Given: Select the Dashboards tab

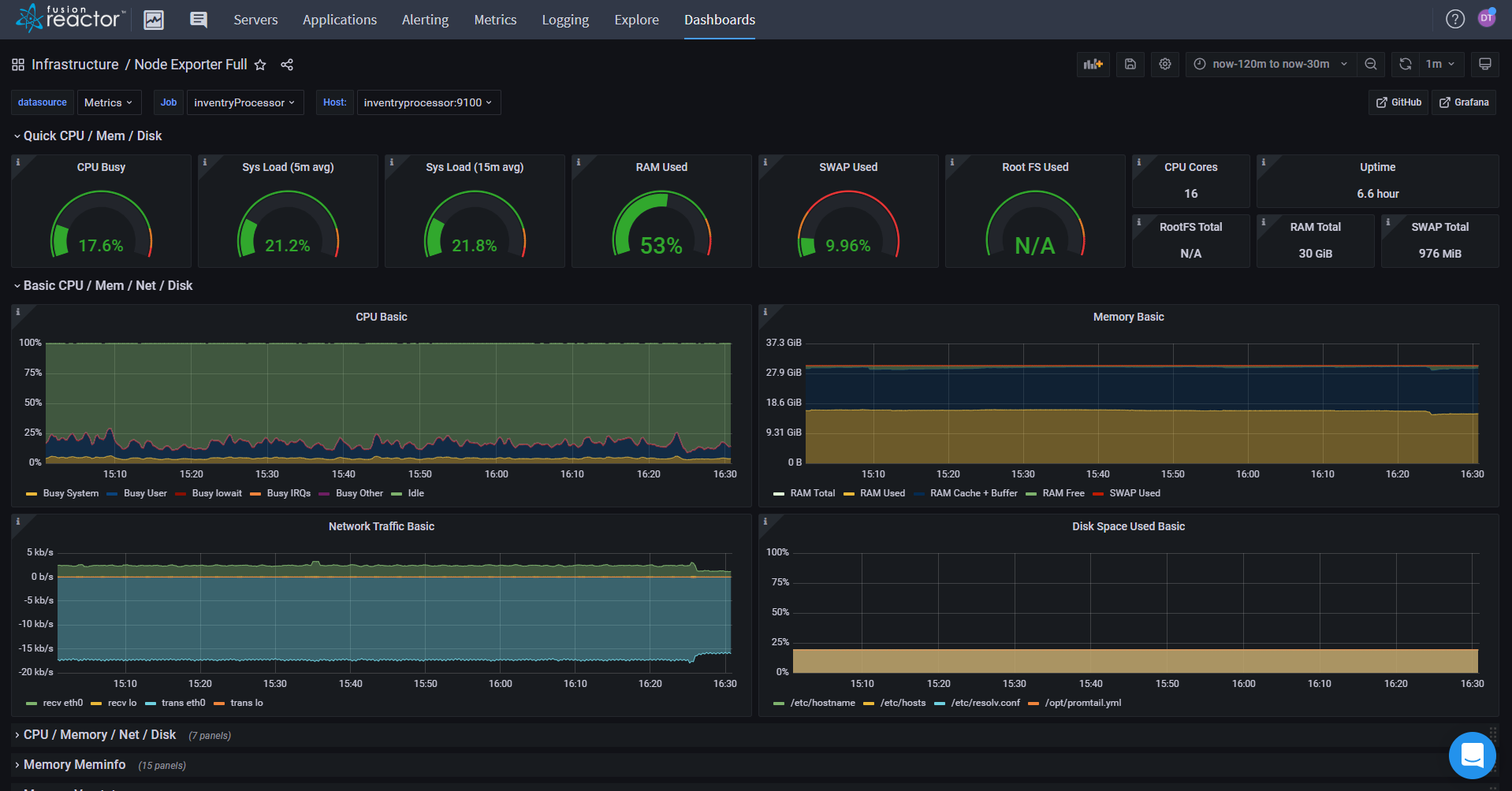Looking at the screenshot, I should click(720, 20).
